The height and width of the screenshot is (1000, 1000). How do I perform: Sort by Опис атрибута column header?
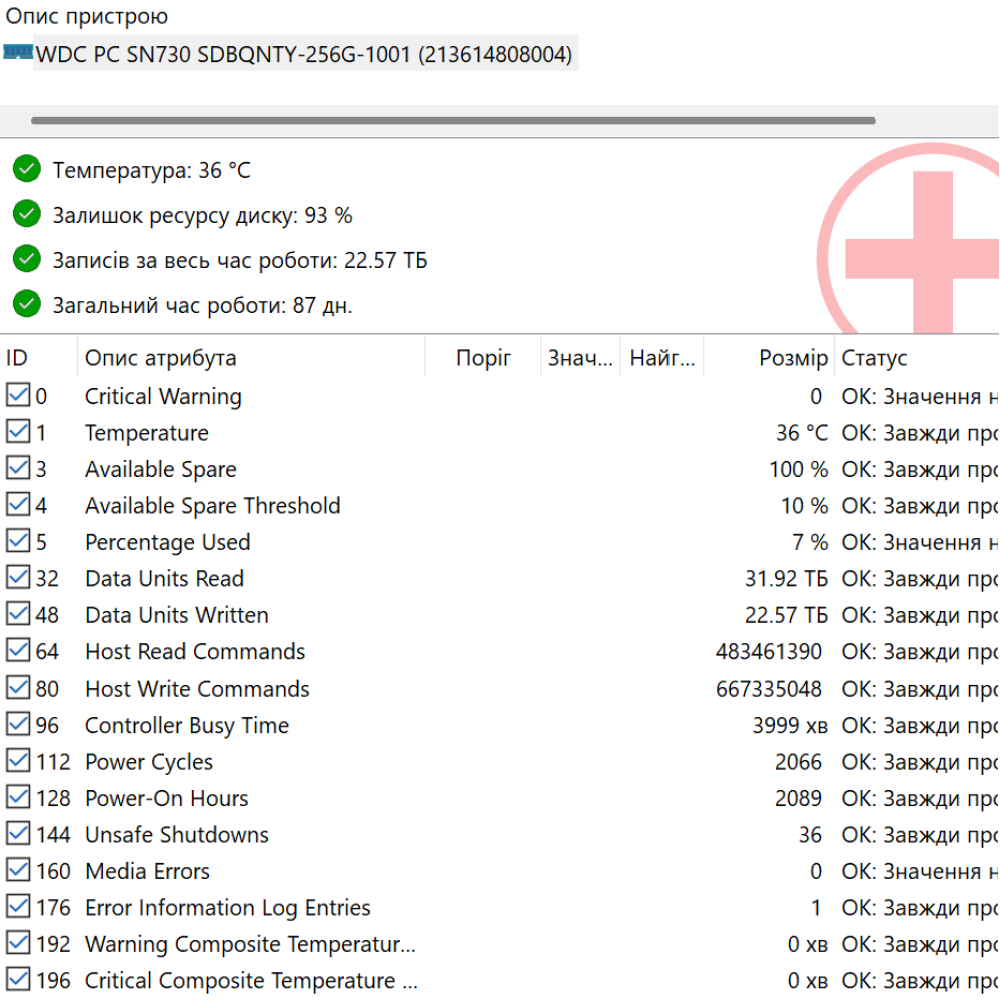click(160, 358)
